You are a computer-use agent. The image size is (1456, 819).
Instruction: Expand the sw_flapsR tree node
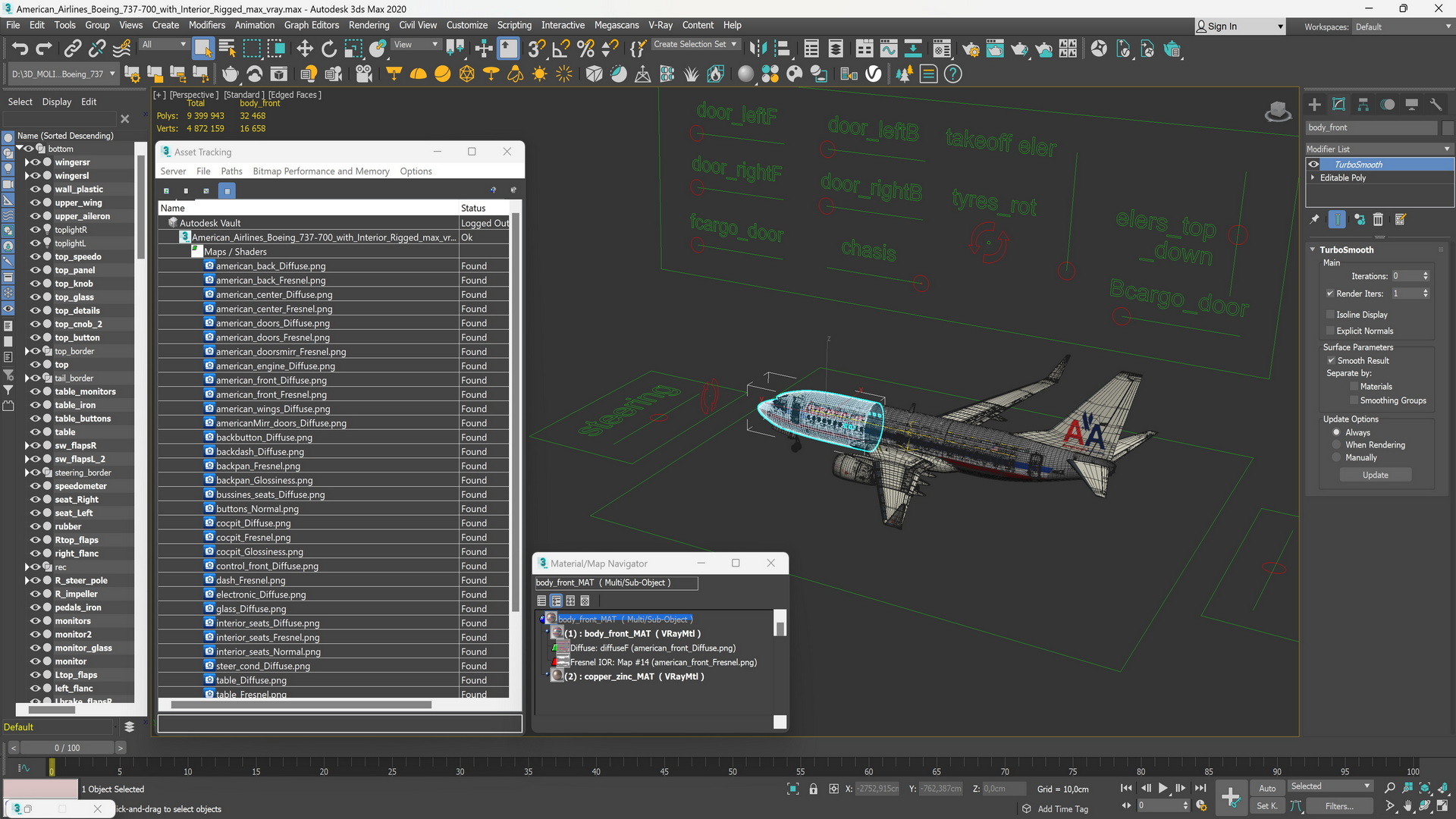27,446
